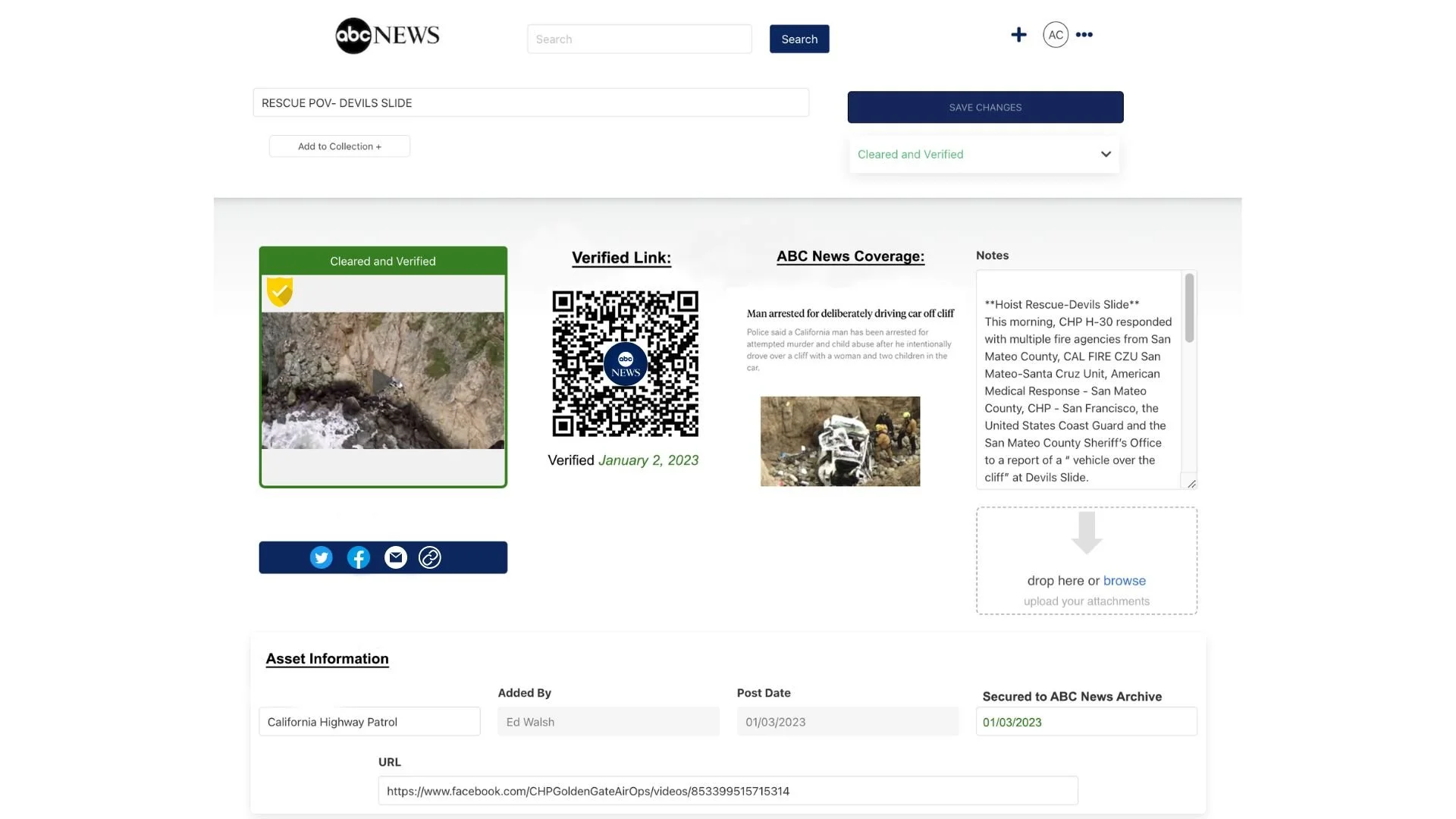Click the top Search input box
Image resolution: width=1456 pixels, height=819 pixels.
coord(639,39)
